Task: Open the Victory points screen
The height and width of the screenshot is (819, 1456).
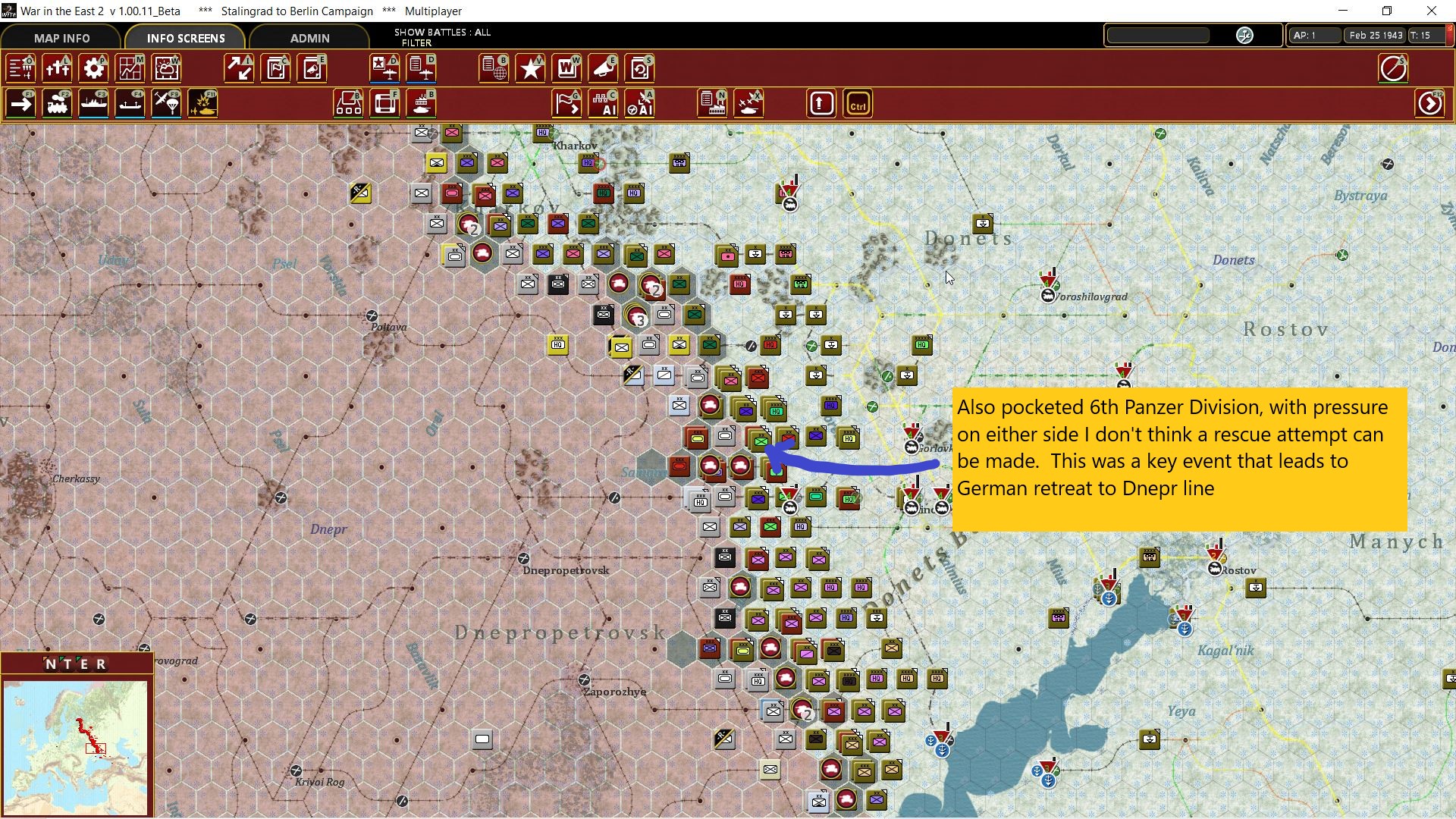Action: (x=530, y=68)
